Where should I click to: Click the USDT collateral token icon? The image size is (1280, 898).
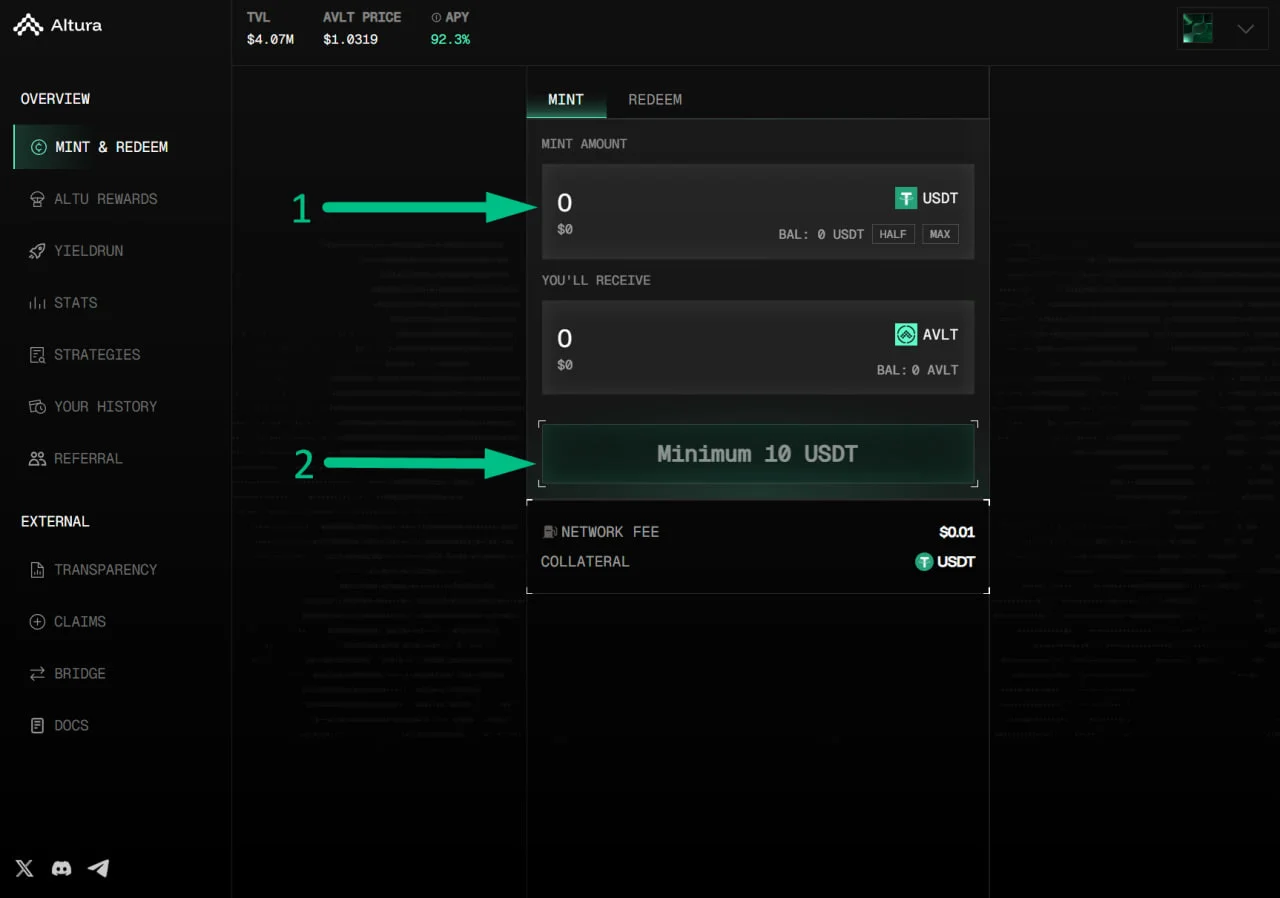point(924,562)
